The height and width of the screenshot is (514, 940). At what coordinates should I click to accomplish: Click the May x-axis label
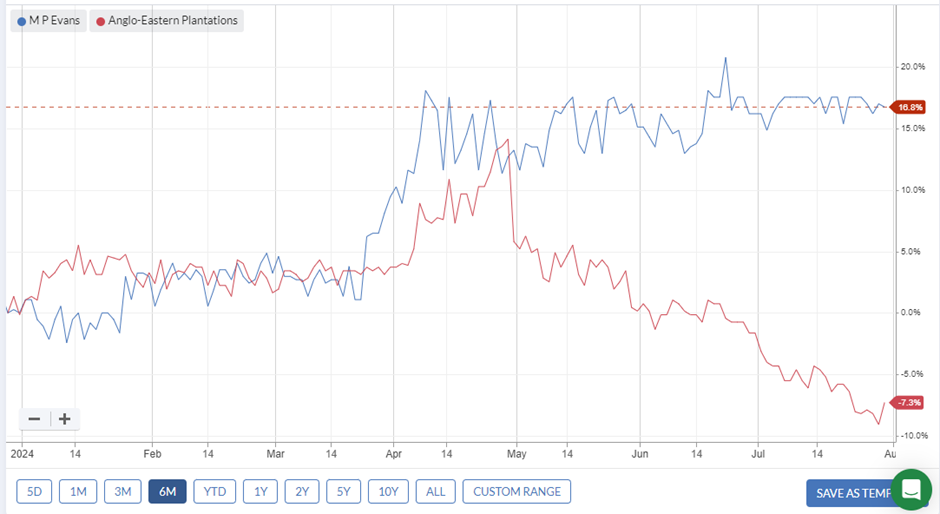[517, 454]
